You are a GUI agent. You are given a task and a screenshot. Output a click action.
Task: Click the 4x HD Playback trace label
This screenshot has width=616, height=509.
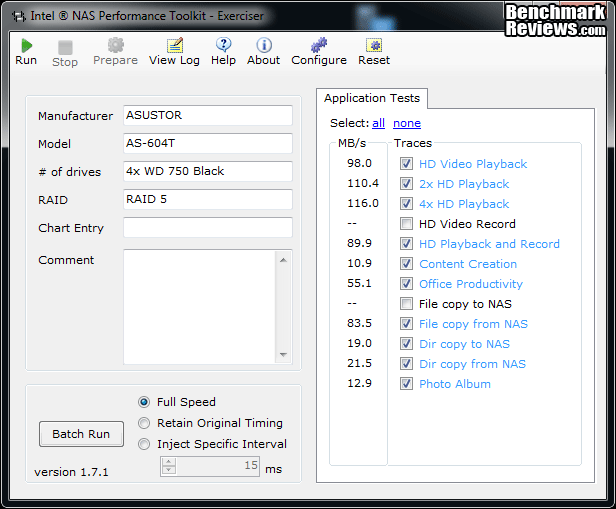coord(464,204)
